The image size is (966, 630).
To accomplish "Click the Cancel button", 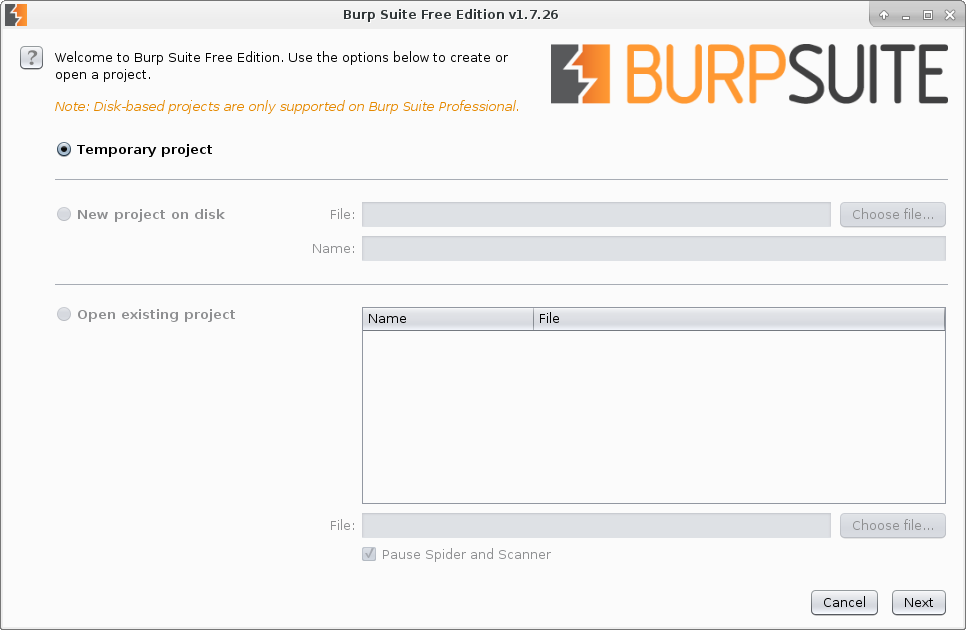I will [844, 602].
